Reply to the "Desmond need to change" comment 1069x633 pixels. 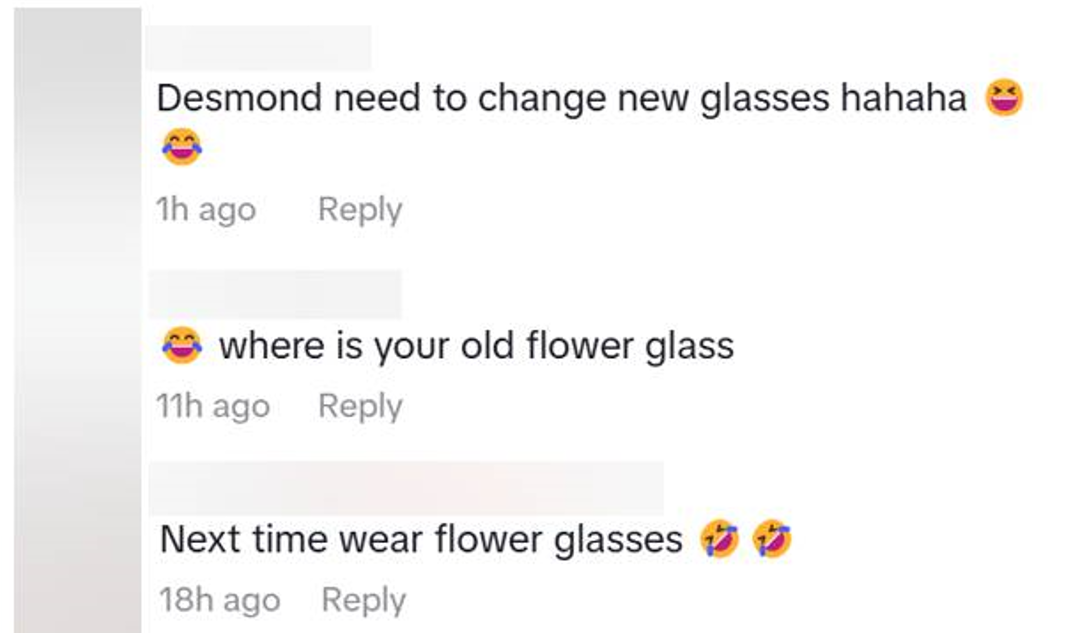(359, 210)
